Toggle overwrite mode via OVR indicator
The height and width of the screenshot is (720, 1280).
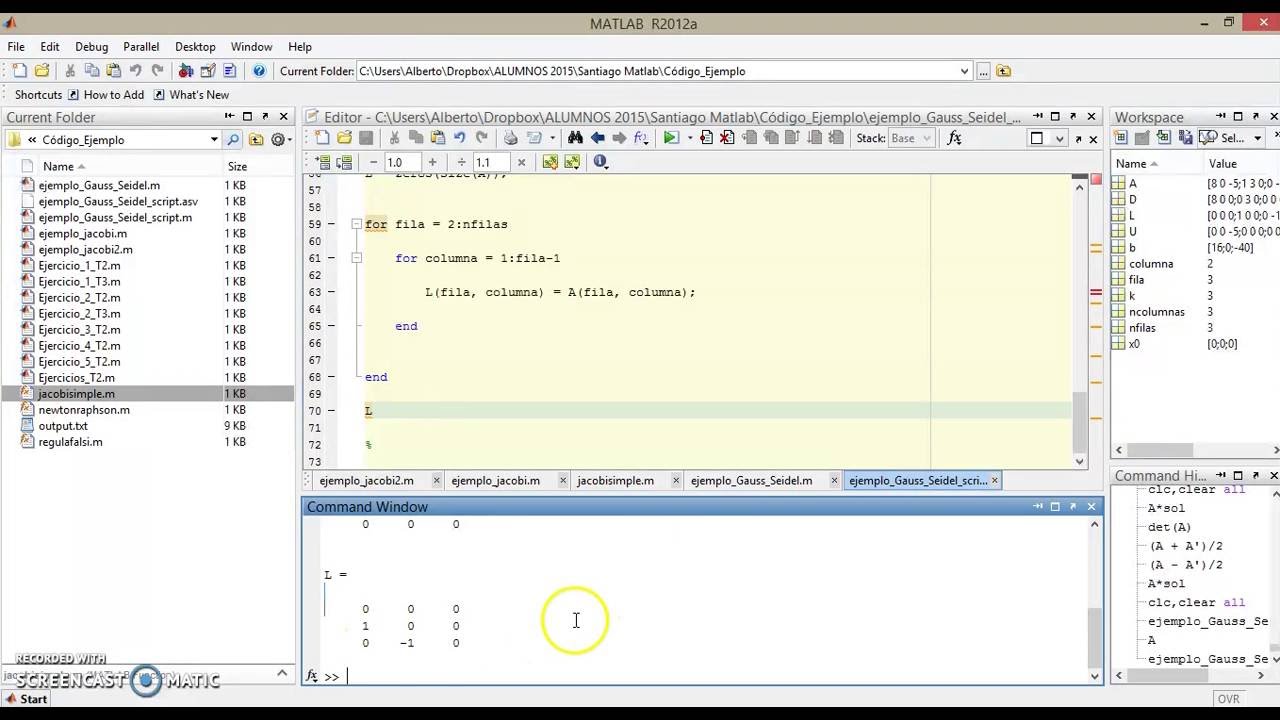tap(1230, 699)
